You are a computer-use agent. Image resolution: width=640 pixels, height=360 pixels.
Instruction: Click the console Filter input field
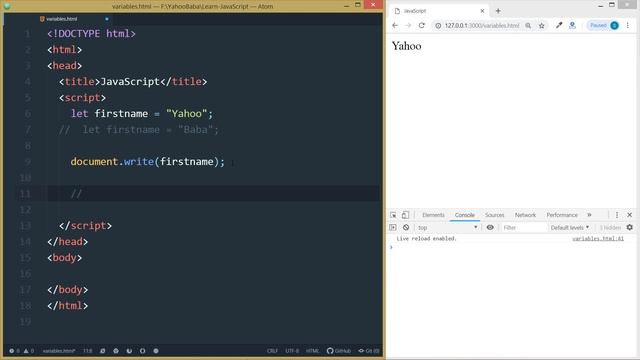click(524, 227)
